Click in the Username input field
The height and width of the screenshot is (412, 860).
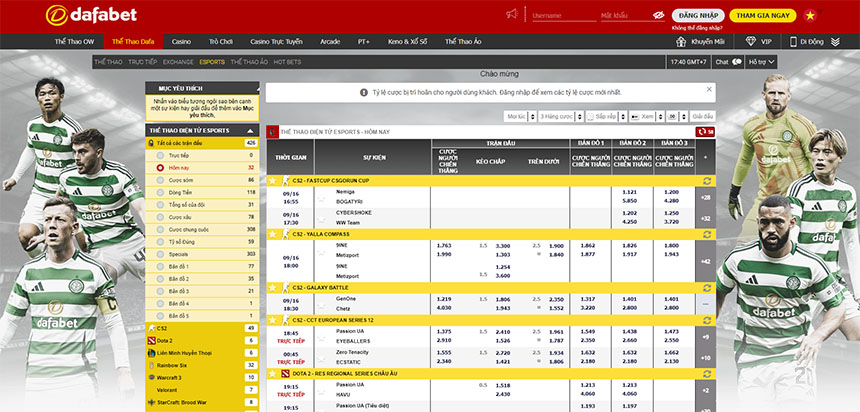[560, 16]
